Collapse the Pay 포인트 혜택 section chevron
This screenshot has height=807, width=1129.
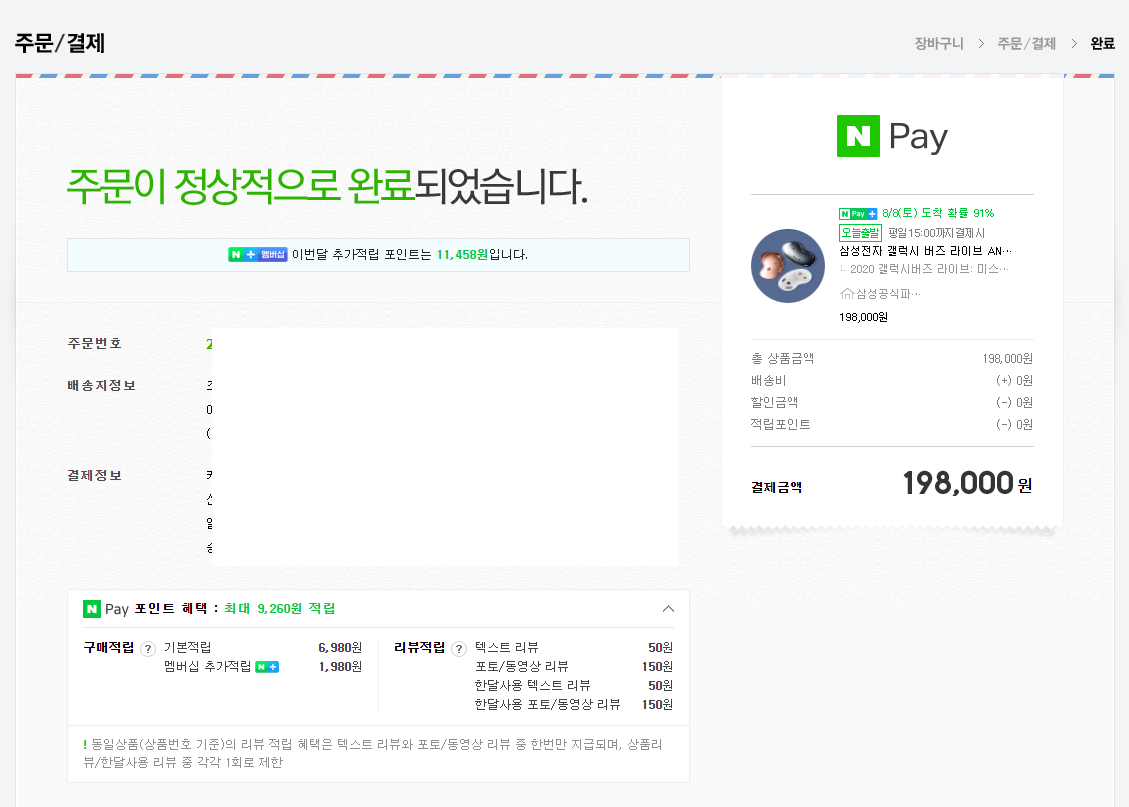pos(668,609)
